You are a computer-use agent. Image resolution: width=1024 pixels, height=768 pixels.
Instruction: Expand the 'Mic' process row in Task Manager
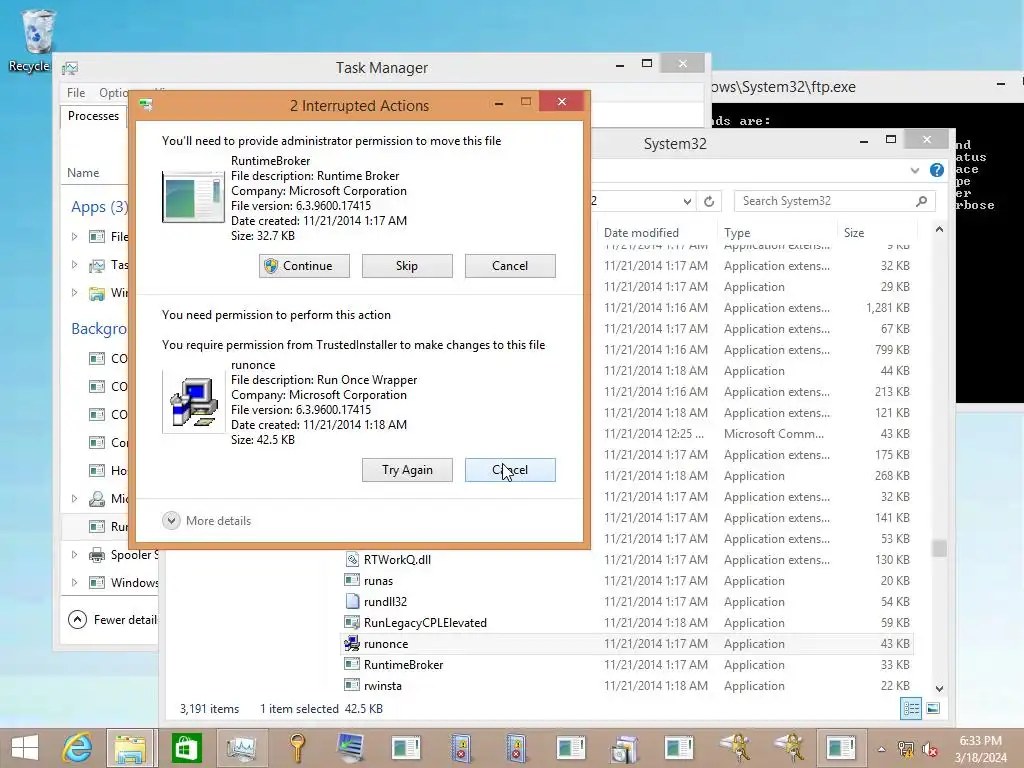point(74,498)
